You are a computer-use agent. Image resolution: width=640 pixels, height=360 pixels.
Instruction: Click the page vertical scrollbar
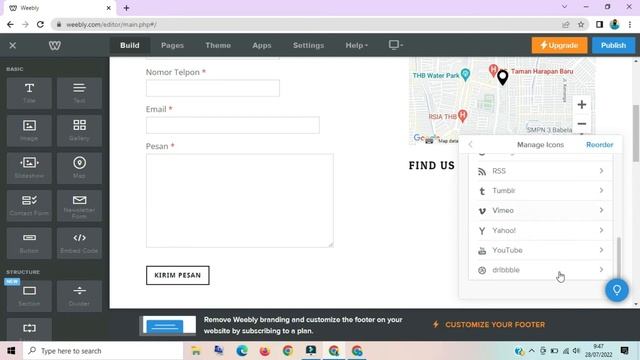coord(636,133)
